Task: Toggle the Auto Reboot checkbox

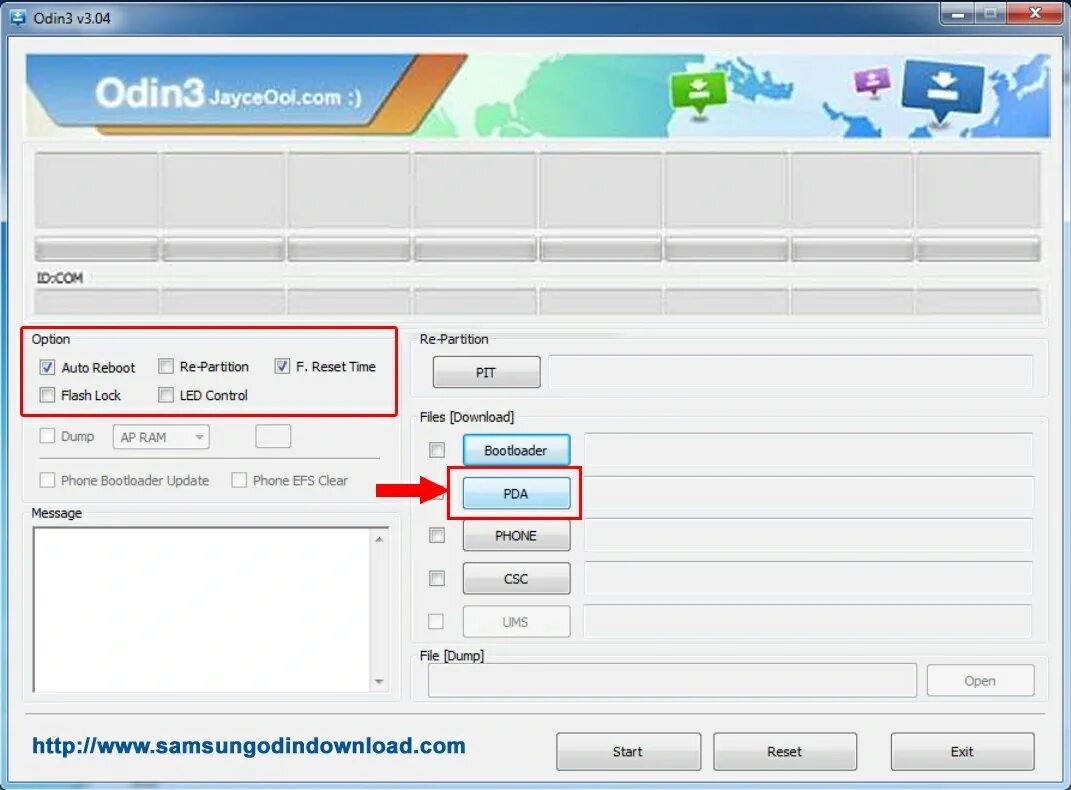Action: tap(47, 367)
